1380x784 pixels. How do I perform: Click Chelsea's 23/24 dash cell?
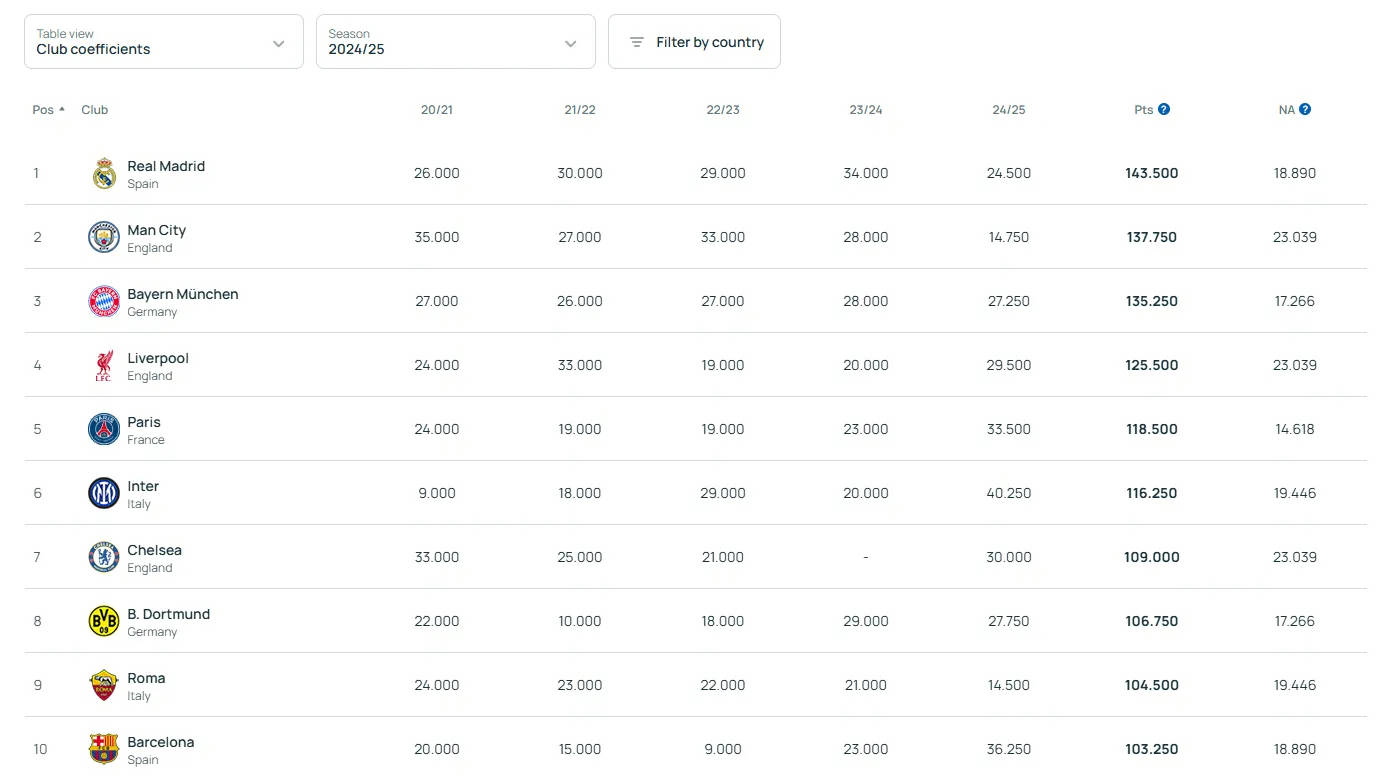point(866,557)
